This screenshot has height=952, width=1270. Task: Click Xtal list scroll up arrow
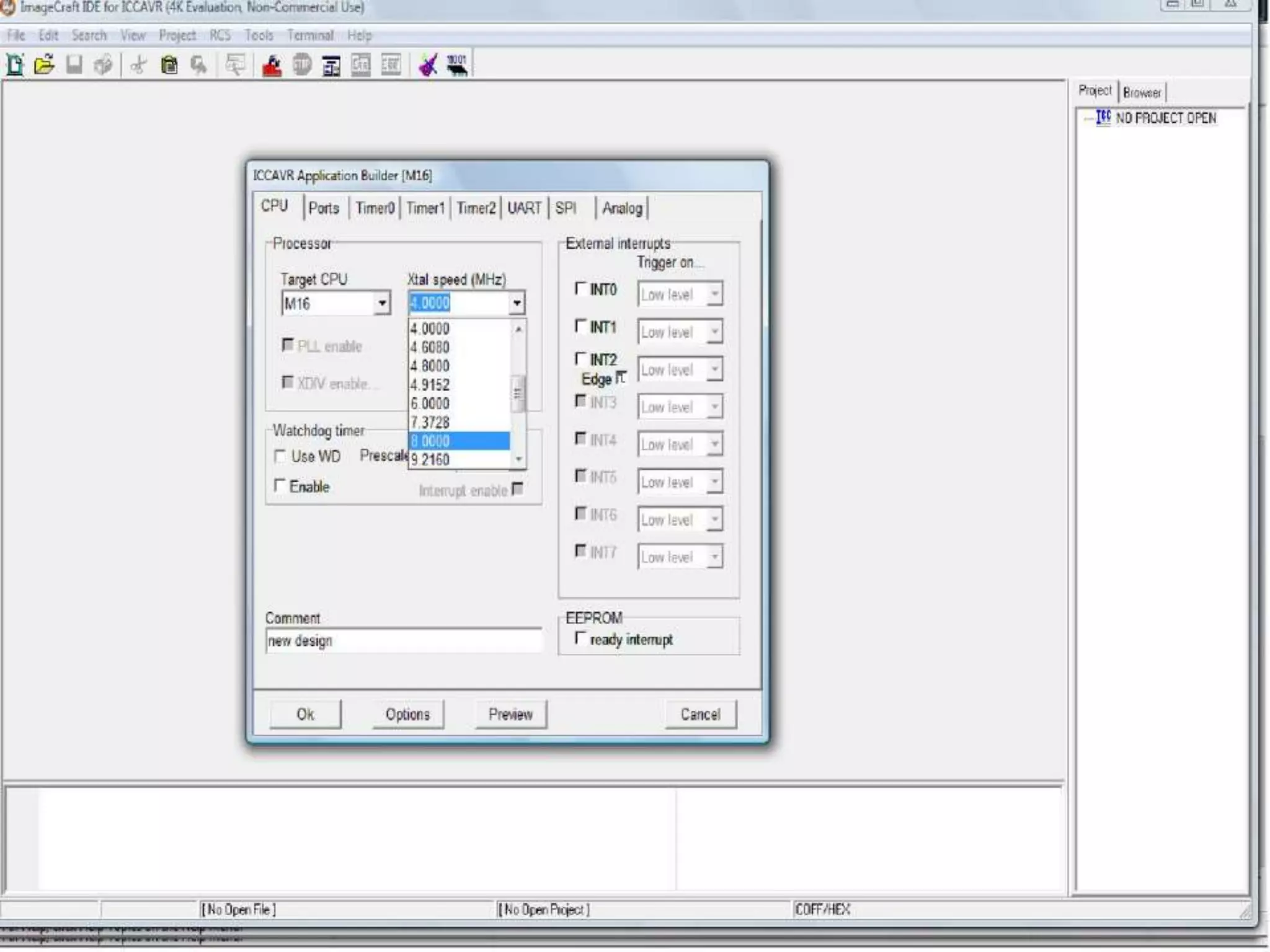coord(518,328)
